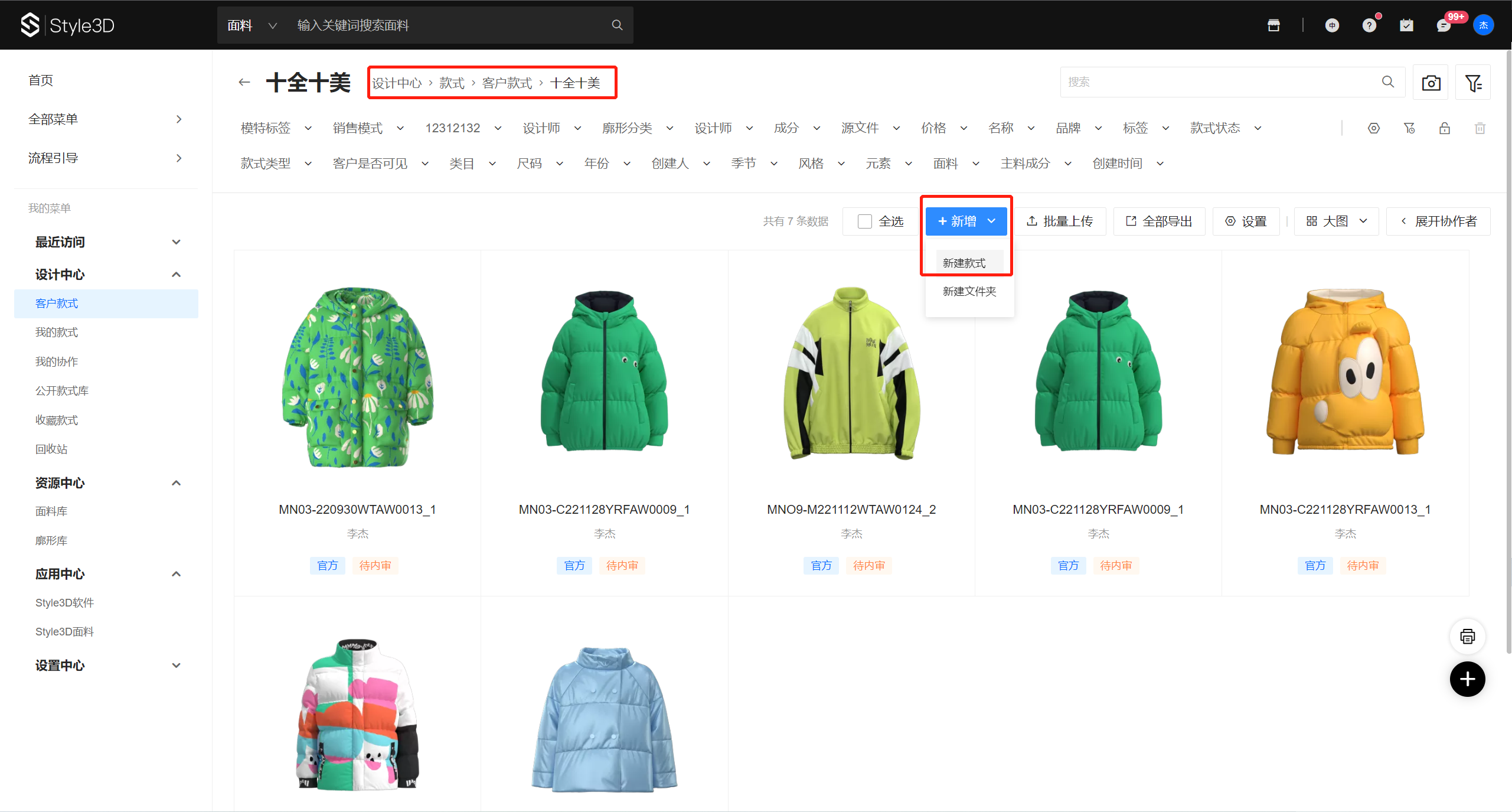Click the top search magnifier icon
The width and height of the screenshot is (1512, 812).
[x=617, y=25]
